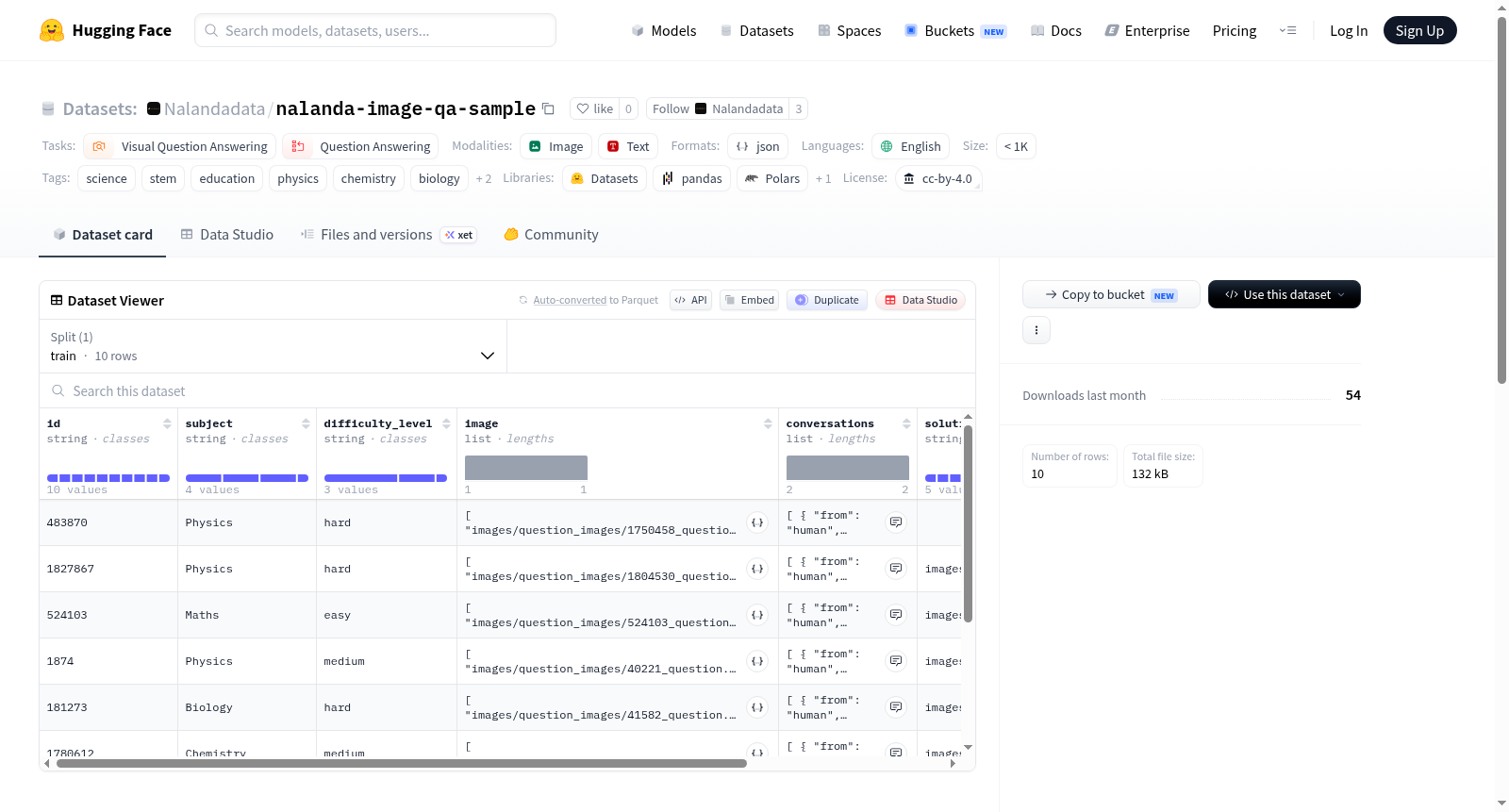Viewport: 1509px width, 812px height.
Task: Expand image JSON for row 483870
Action: click(x=757, y=522)
